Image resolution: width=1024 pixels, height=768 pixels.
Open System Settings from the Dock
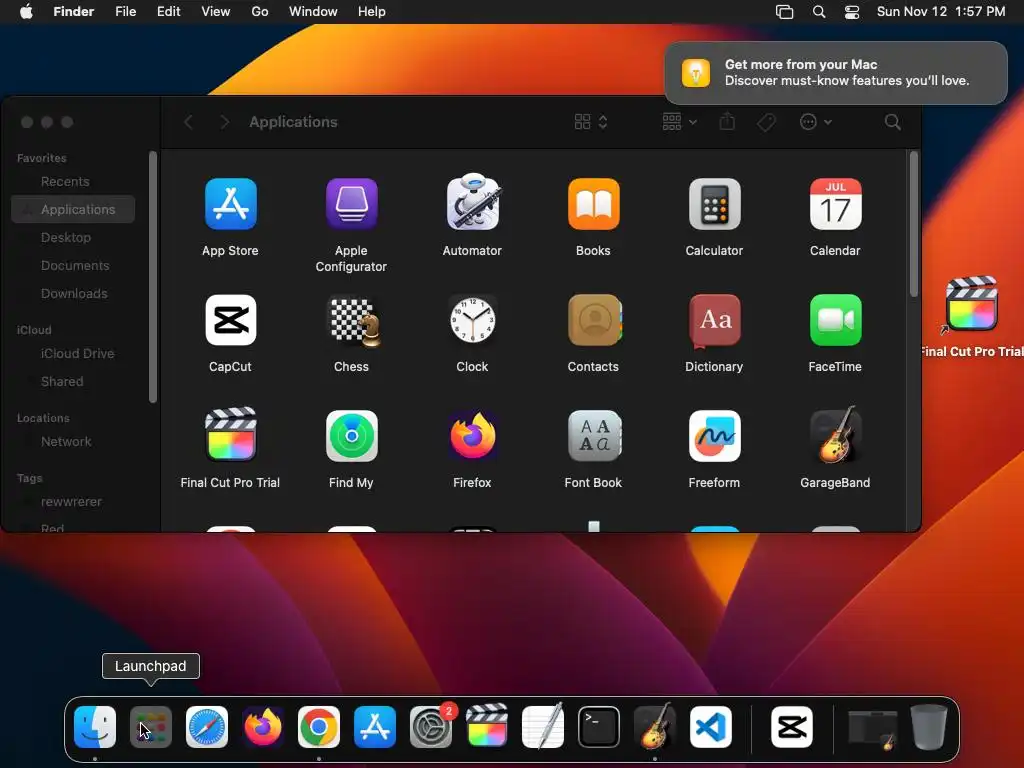[x=431, y=727]
